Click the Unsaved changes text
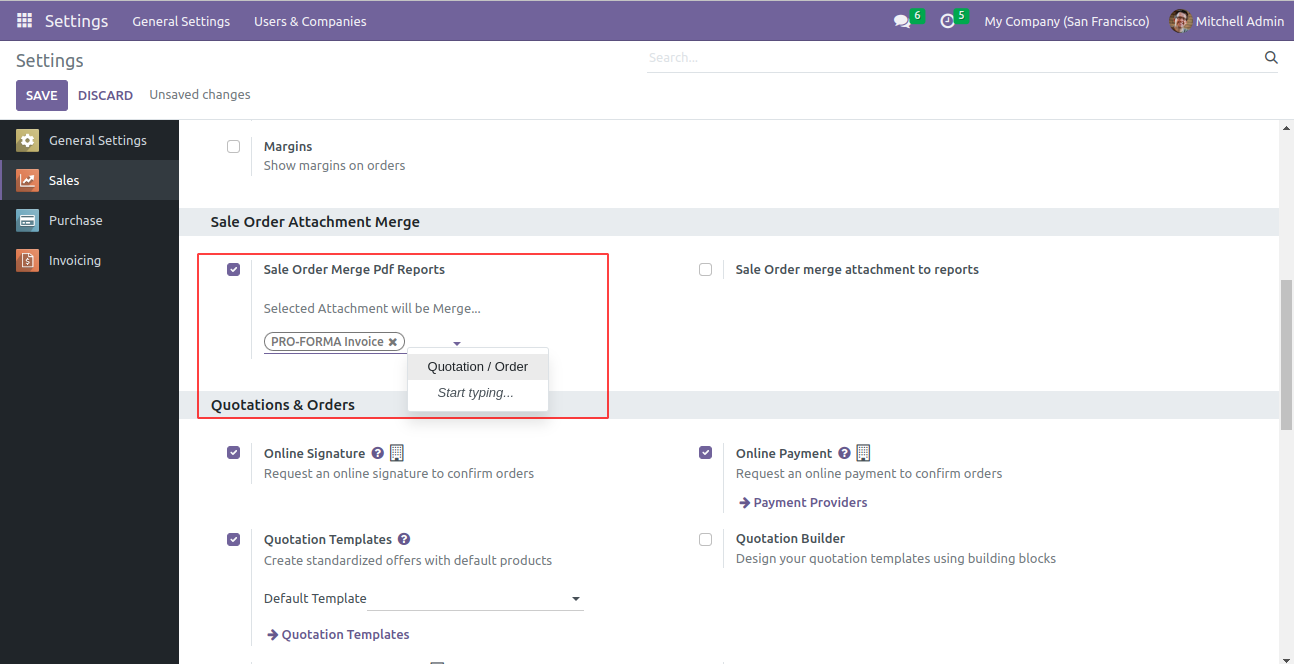The width and height of the screenshot is (1294, 664). point(200,95)
